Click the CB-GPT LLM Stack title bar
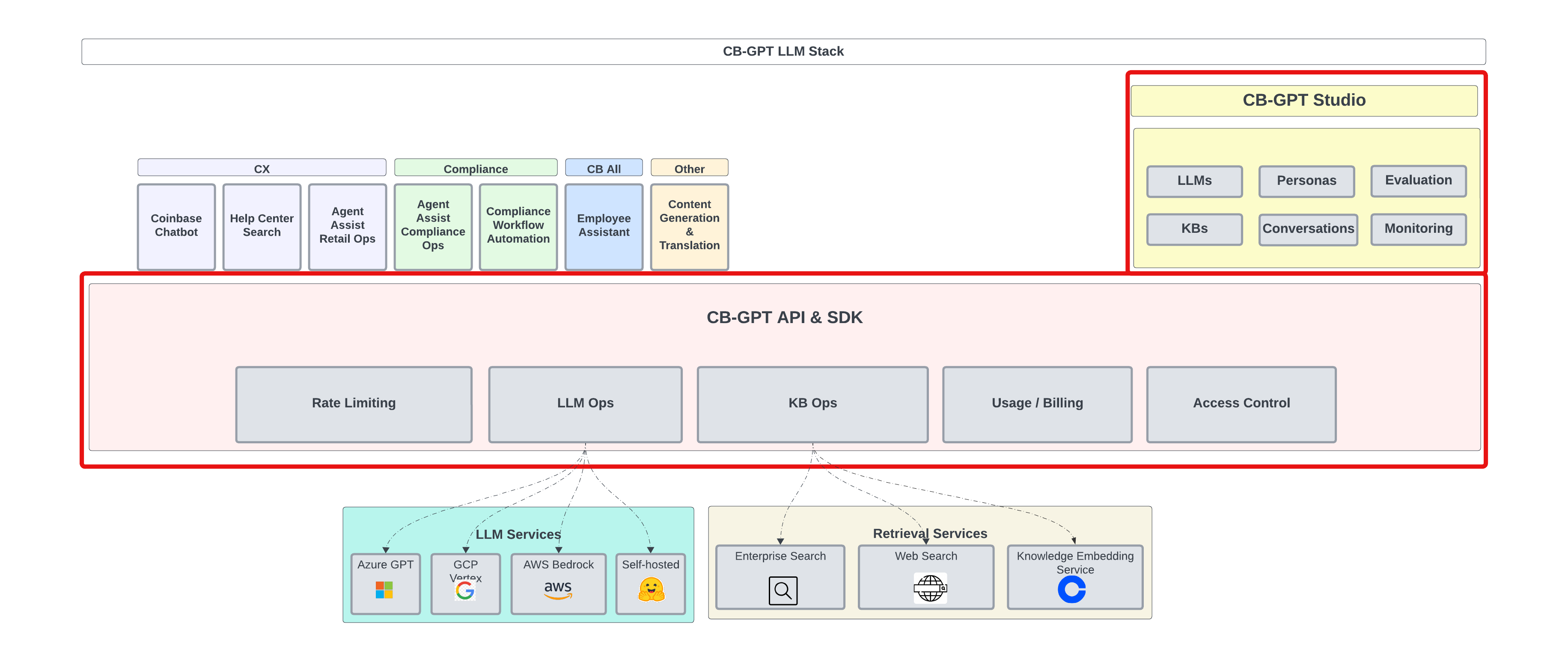1568x662 pixels. [783, 52]
